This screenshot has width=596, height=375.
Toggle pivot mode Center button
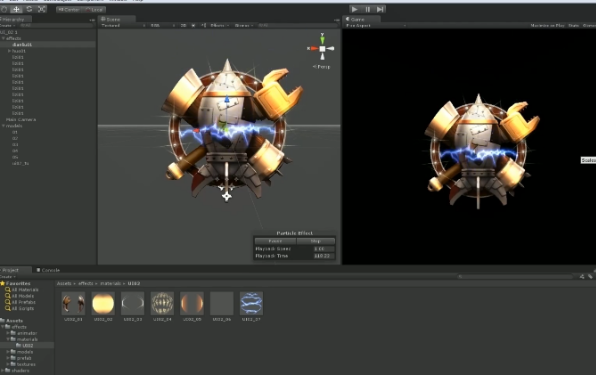[x=69, y=9]
